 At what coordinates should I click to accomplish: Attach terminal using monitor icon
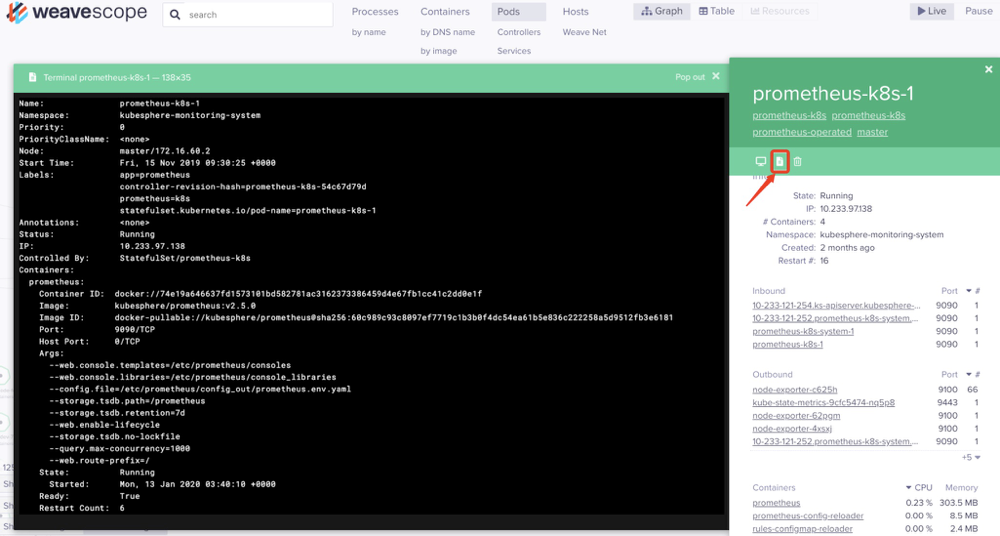(x=760, y=161)
